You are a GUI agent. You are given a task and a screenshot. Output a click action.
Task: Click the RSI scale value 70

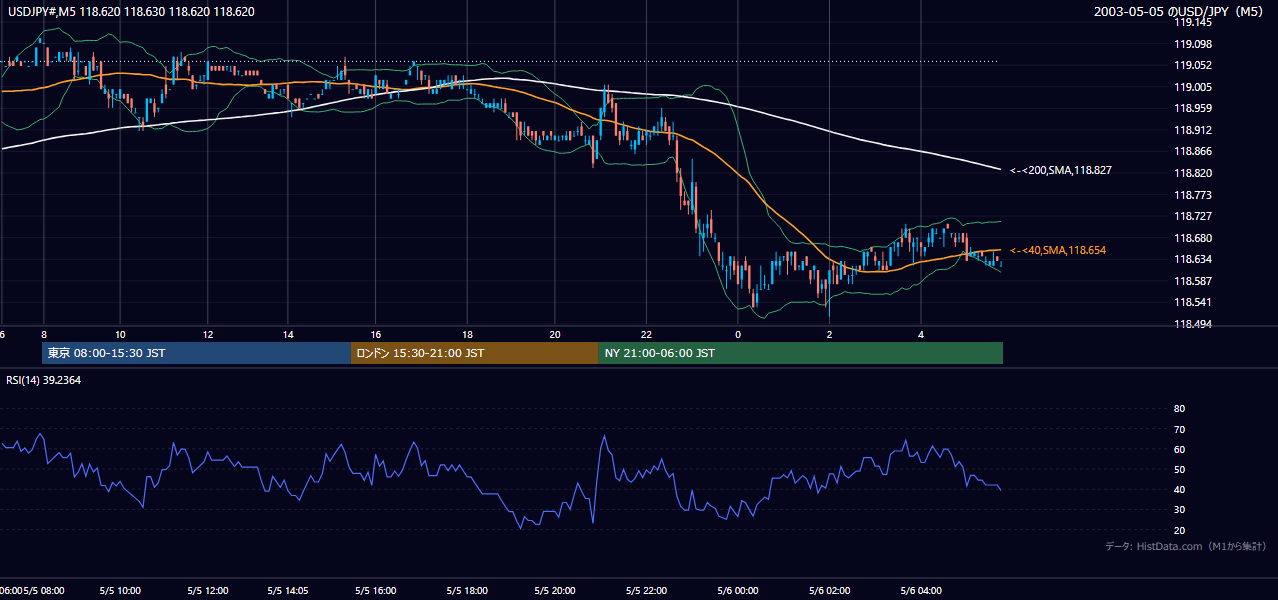(1179, 429)
